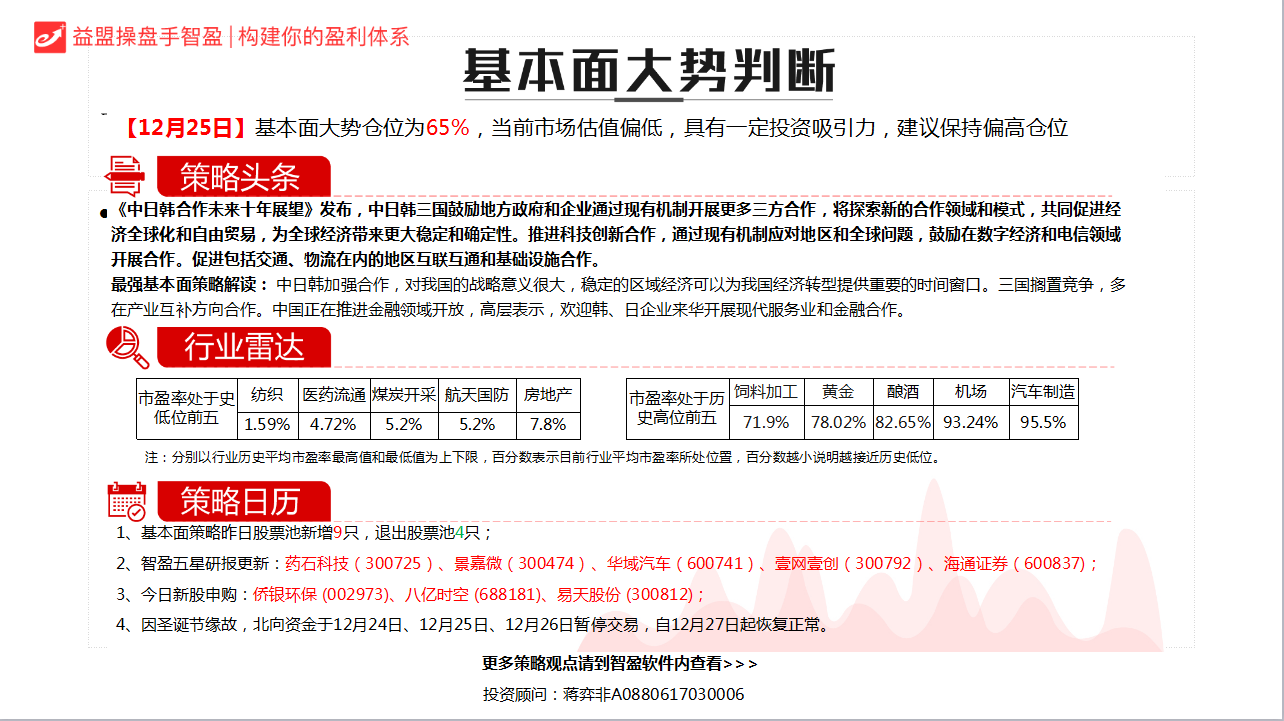Screen dimensions: 1284x721
Task: Click the calendar icon beside 策略日历
Action: [x=127, y=500]
